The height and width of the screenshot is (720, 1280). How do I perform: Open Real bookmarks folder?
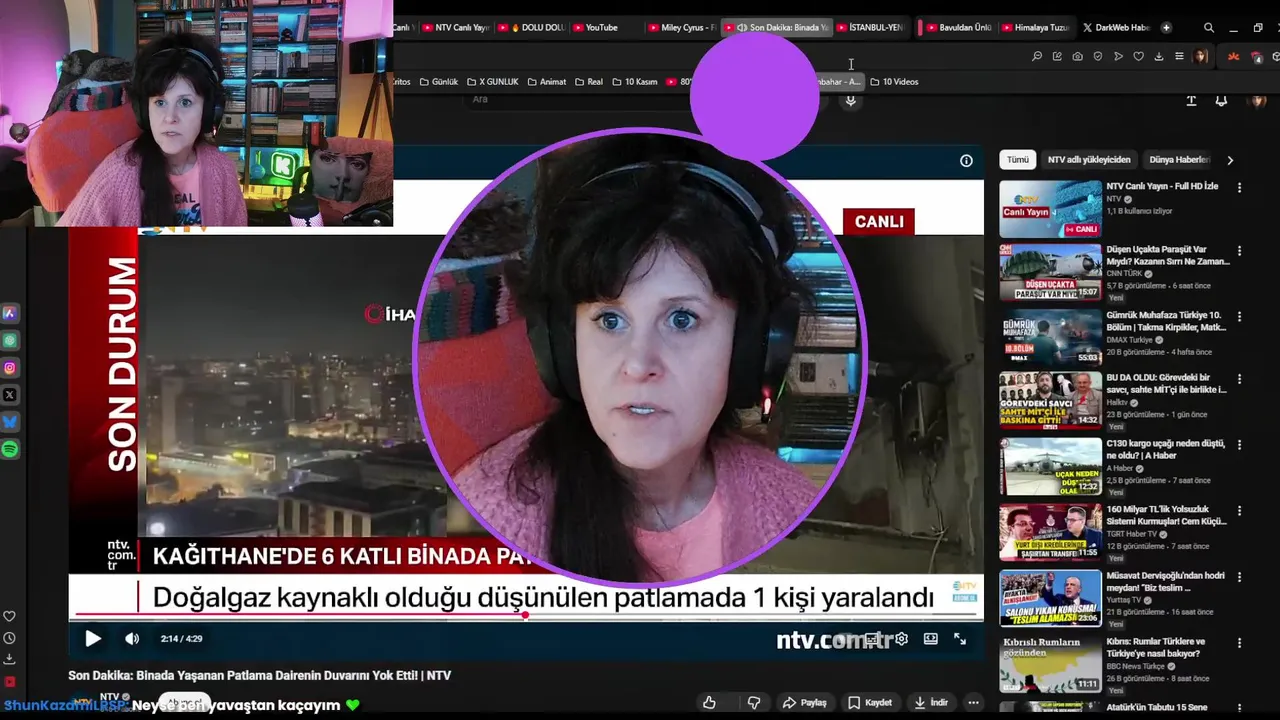click(x=589, y=82)
